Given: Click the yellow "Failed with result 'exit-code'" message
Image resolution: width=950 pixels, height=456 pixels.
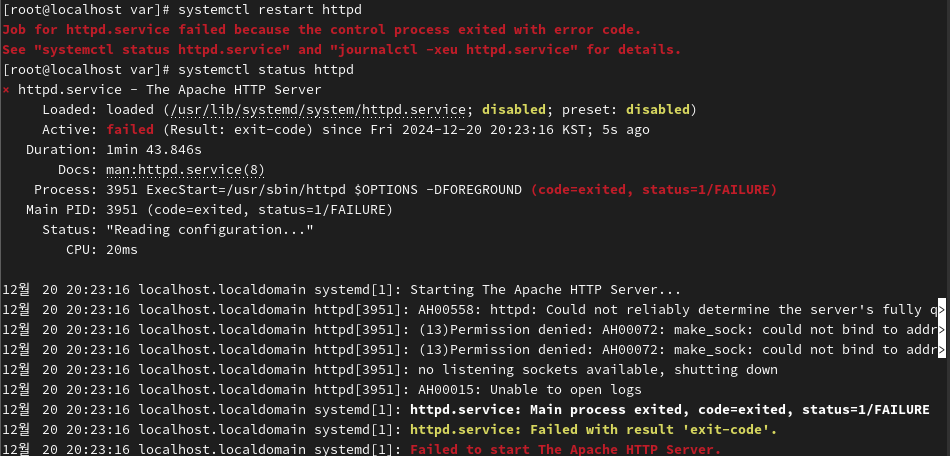Looking at the screenshot, I should (594, 429).
